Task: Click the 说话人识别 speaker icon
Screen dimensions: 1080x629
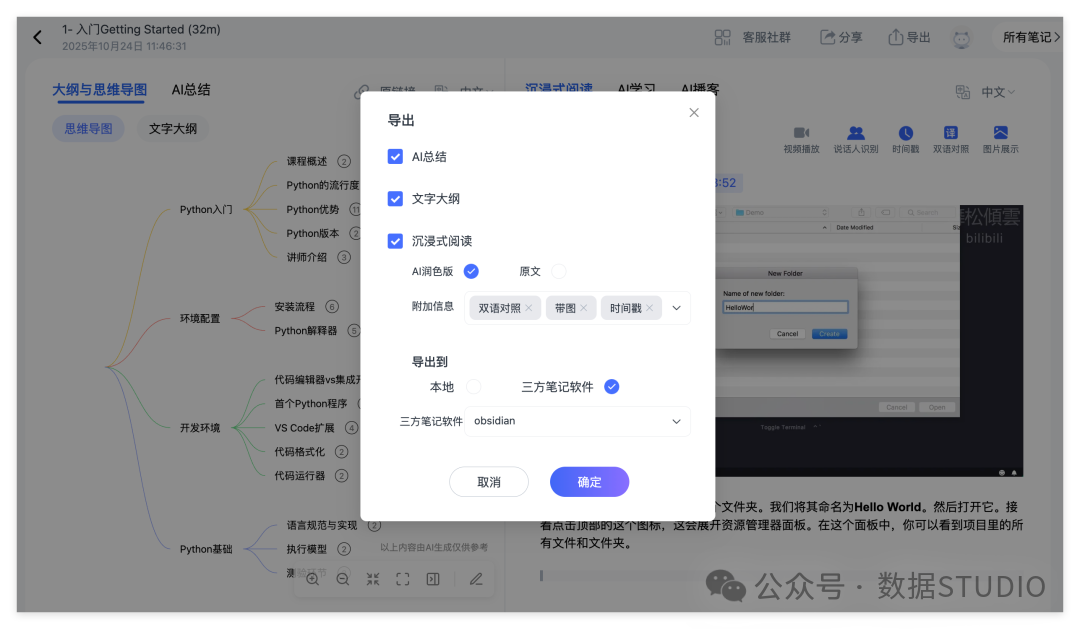Action: [x=855, y=133]
